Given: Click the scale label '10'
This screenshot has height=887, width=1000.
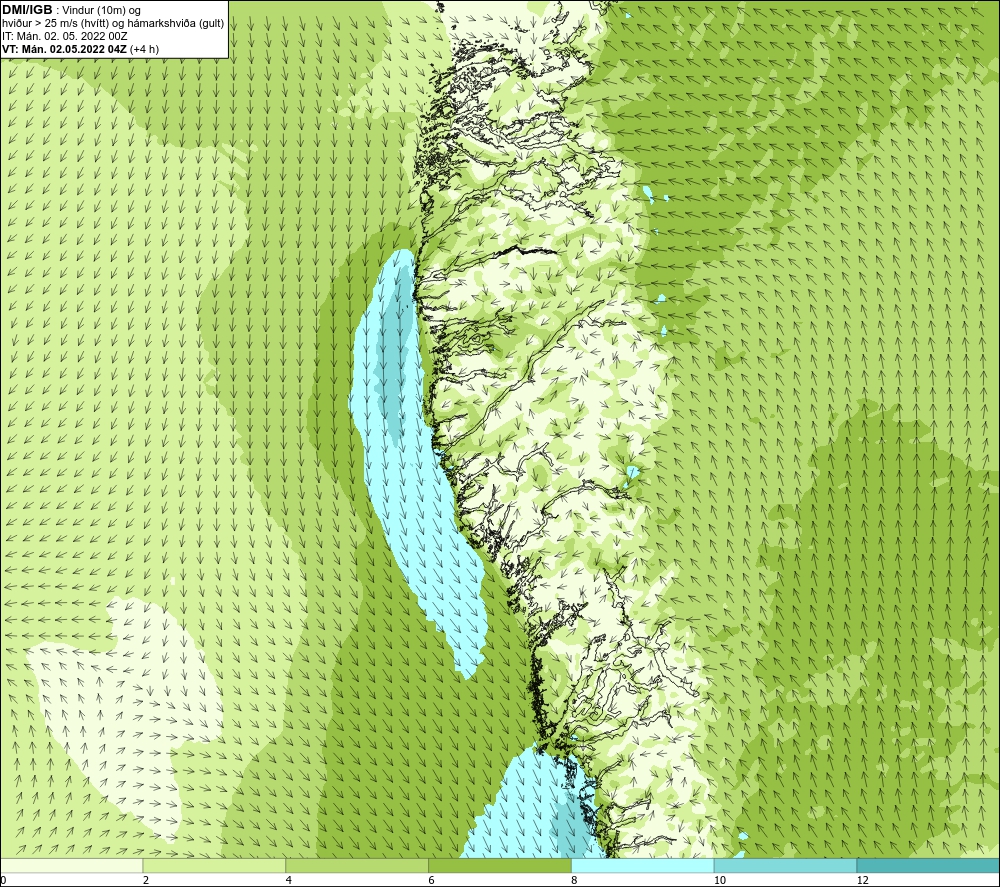Looking at the screenshot, I should pyautogui.click(x=719, y=880).
